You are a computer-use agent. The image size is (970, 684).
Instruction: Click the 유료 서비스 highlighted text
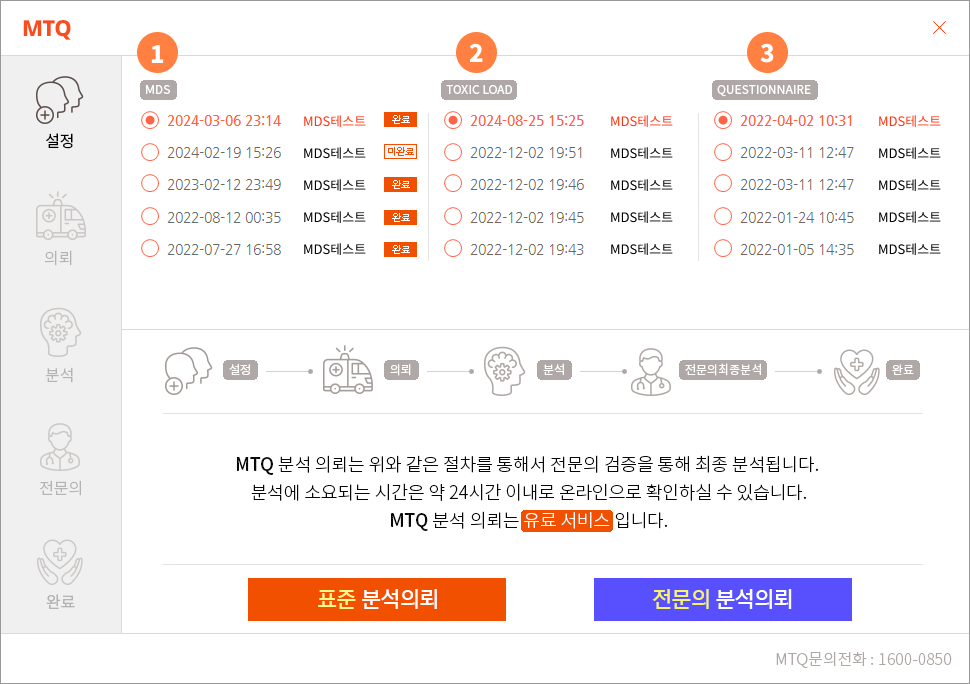[566, 521]
